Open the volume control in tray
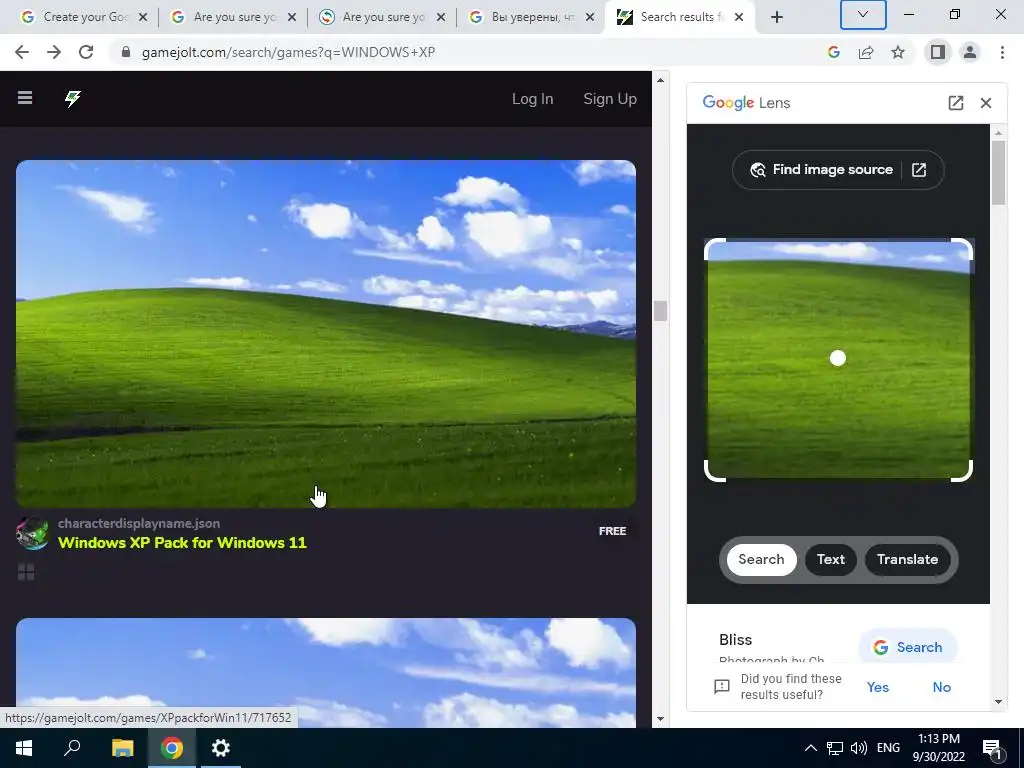The height and width of the screenshot is (768, 1024). [859, 748]
